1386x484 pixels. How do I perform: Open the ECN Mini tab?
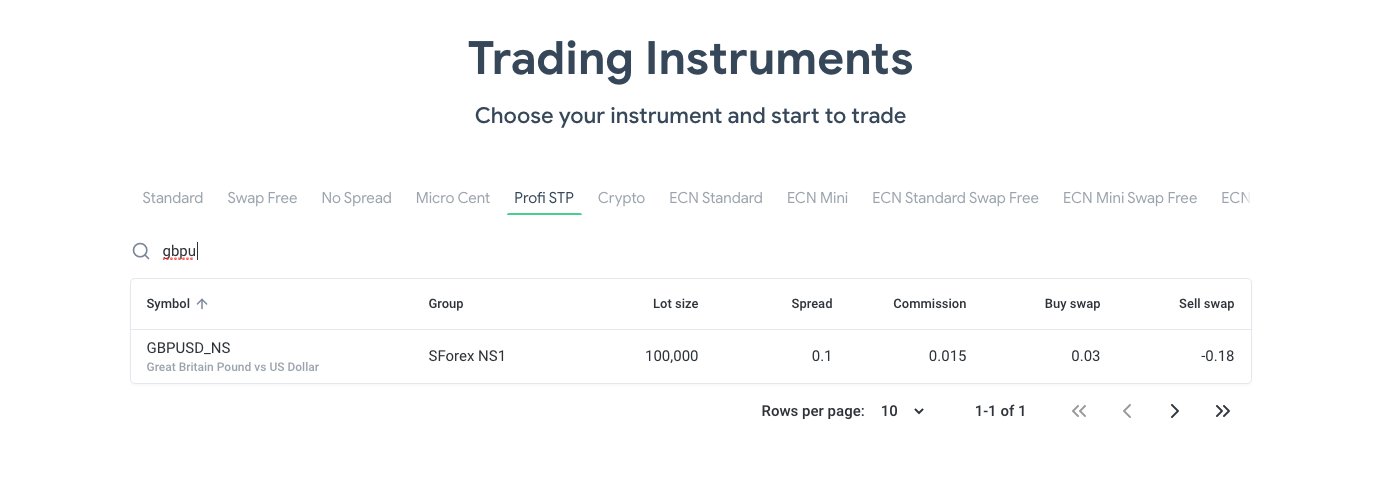pyautogui.click(x=817, y=198)
